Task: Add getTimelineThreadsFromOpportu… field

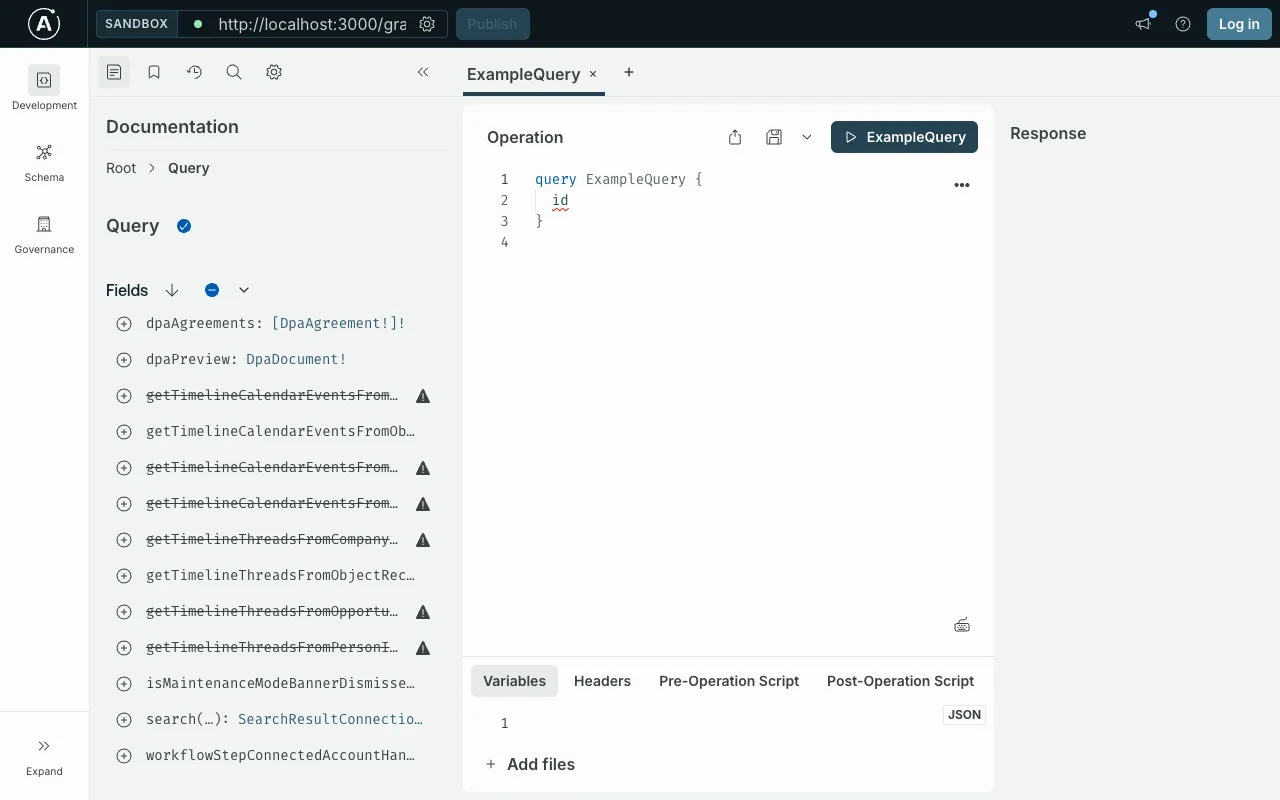Action: click(124, 612)
